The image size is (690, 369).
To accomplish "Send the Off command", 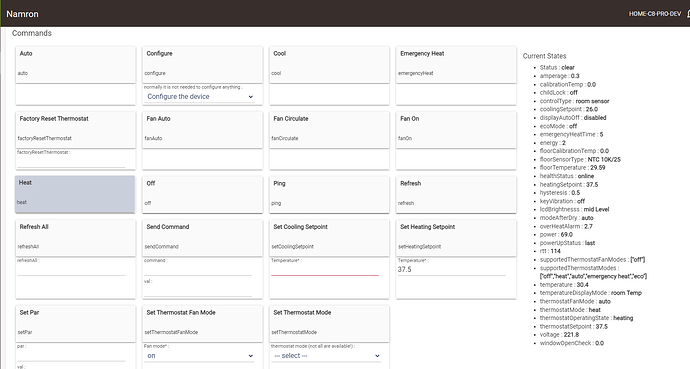I will pyautogui.click(x=202, y=194).
